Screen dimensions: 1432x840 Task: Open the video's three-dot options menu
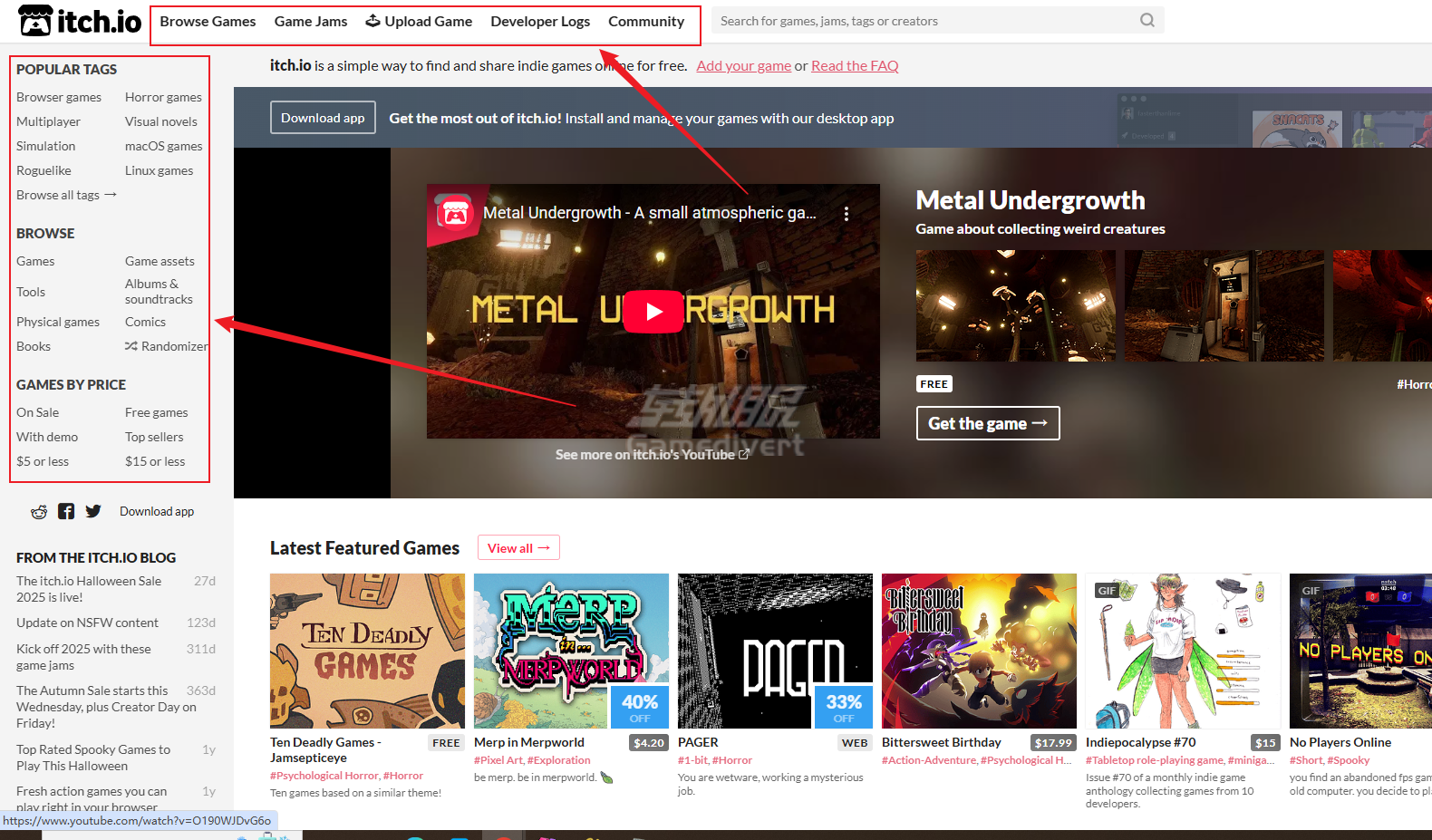click(847, 214)
